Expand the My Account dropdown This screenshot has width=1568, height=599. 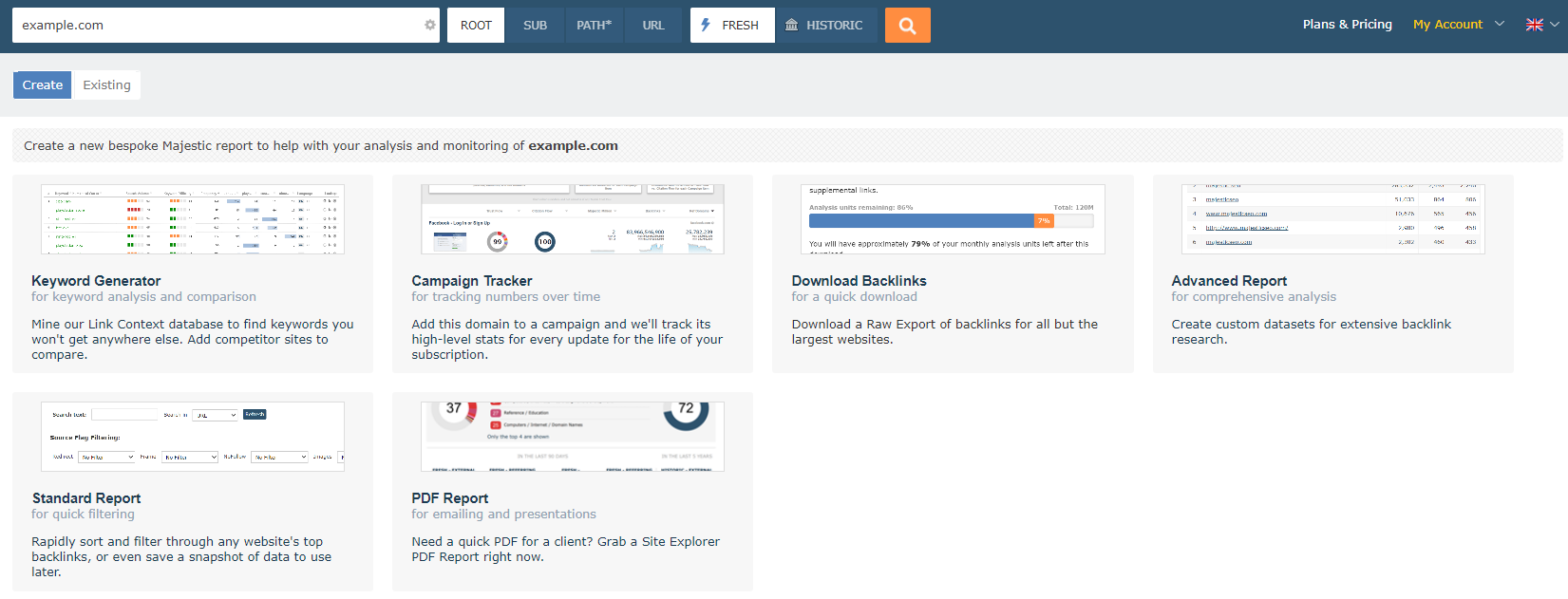coord(1457,25)
